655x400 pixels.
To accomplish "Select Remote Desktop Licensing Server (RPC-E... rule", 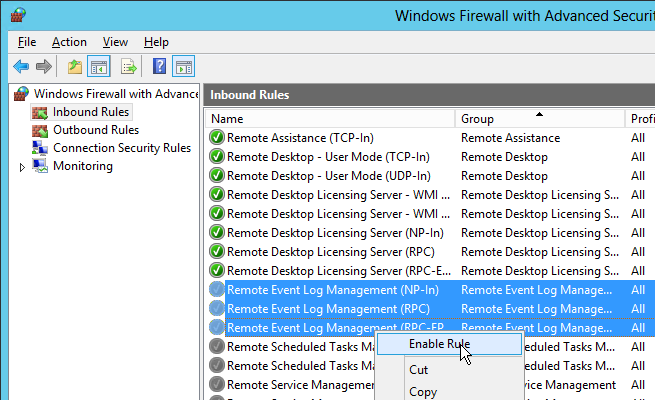I will click(339, 271).
